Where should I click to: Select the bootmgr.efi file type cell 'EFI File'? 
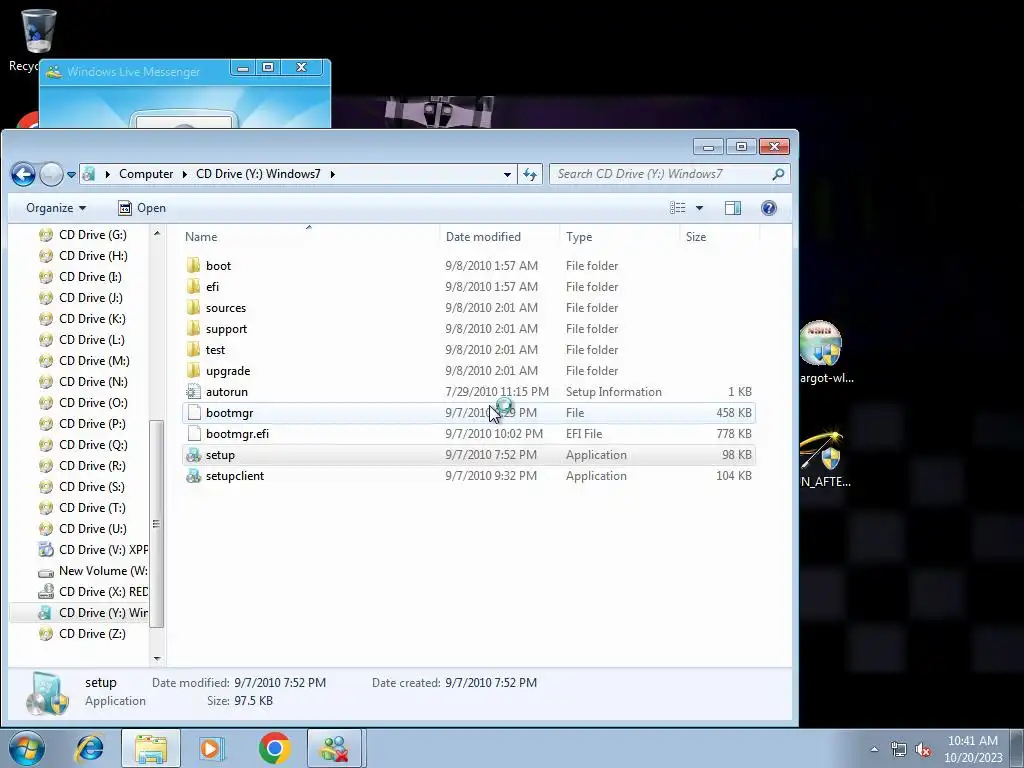pos(584,434)
